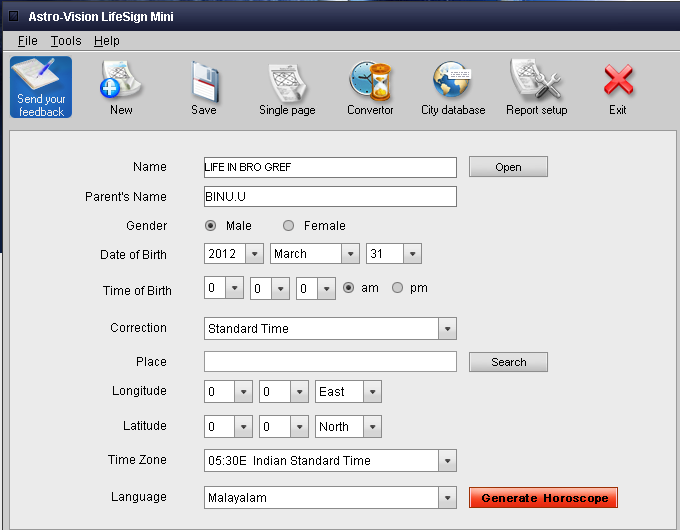The image size is (680, 530).
Task: Open the Longitude minutes dropdown
Action: (299, 392)
